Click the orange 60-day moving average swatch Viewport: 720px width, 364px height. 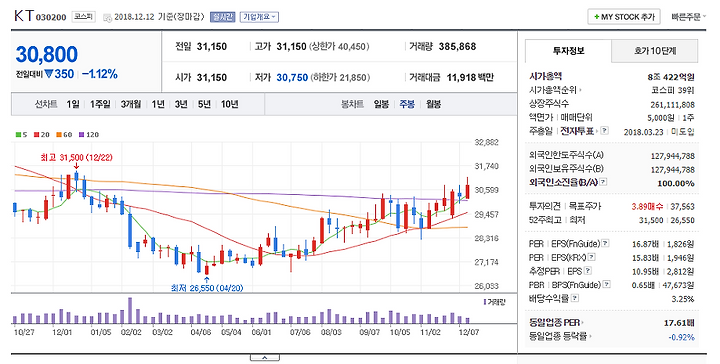[59, 135]
